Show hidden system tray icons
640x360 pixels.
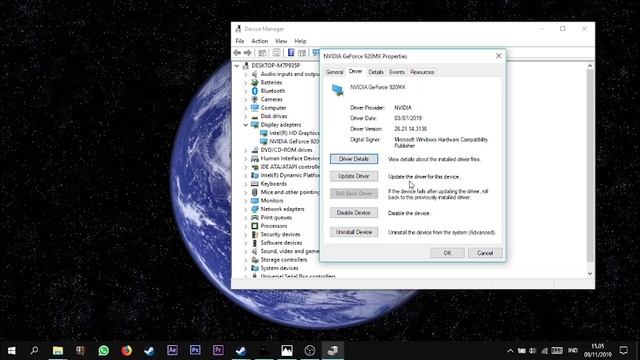click(x=510, y=350)
